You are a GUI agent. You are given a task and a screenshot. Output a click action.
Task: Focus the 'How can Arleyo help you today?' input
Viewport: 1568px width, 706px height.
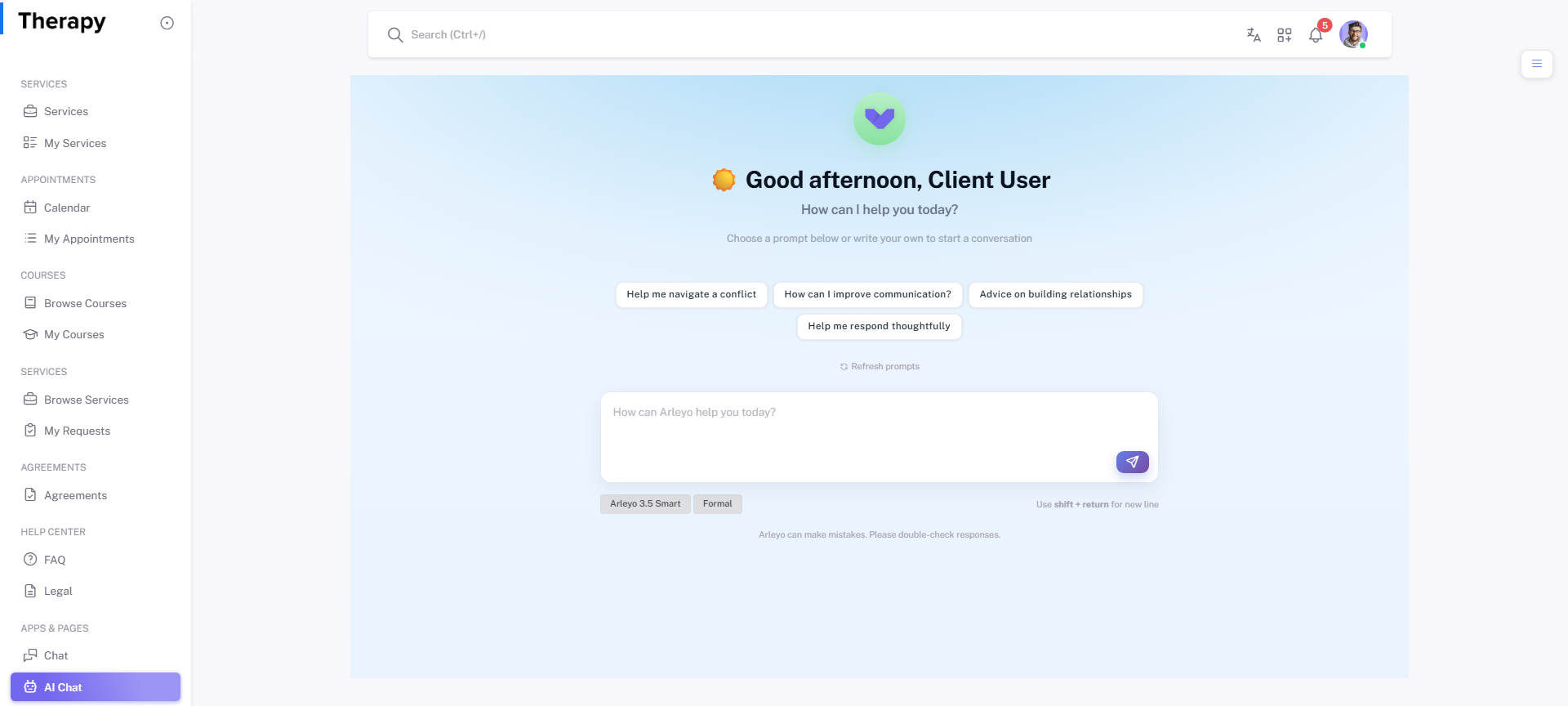[x=880, y=437]
